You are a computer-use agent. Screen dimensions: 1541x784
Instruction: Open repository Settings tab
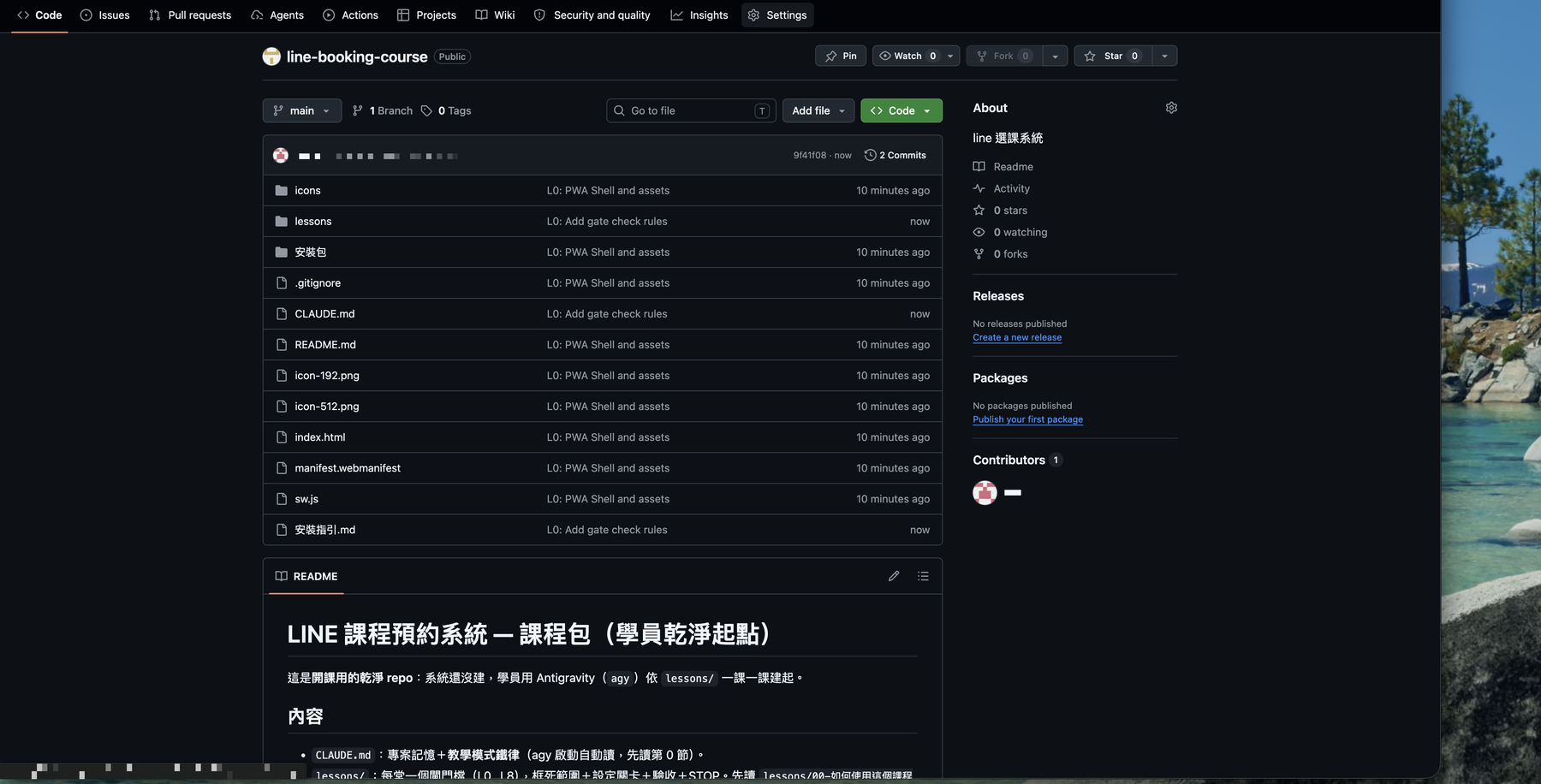pos(777,15)
